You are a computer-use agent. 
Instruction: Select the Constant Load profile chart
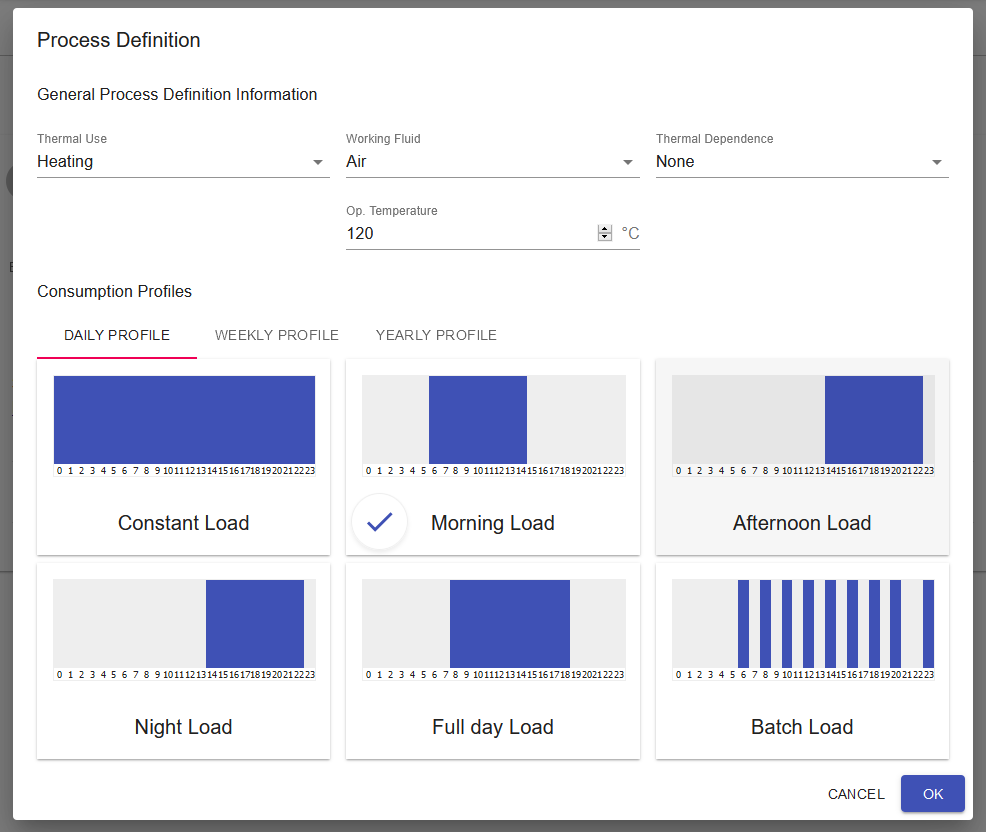click(184, 420)
